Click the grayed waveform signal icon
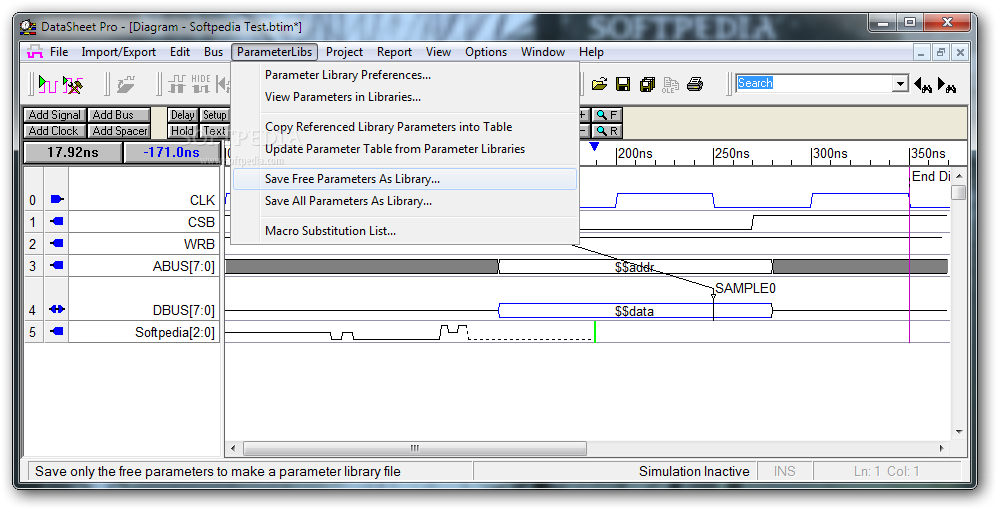The height and width of the screenshot is (510, 998). (x=177, y=84)
